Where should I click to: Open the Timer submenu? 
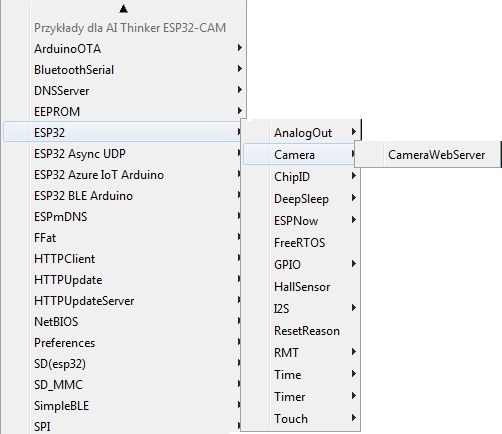(x=301, y=397)
